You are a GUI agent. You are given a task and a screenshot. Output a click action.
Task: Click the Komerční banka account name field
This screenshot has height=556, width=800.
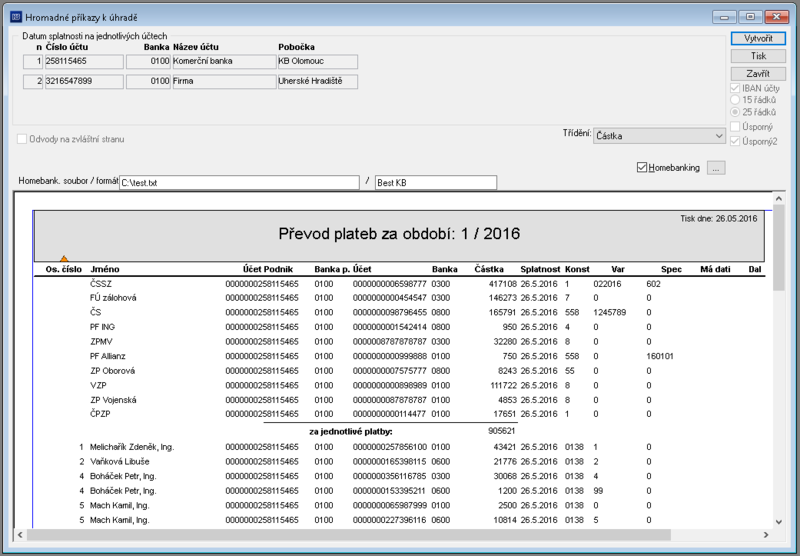[x=224, y=61]
